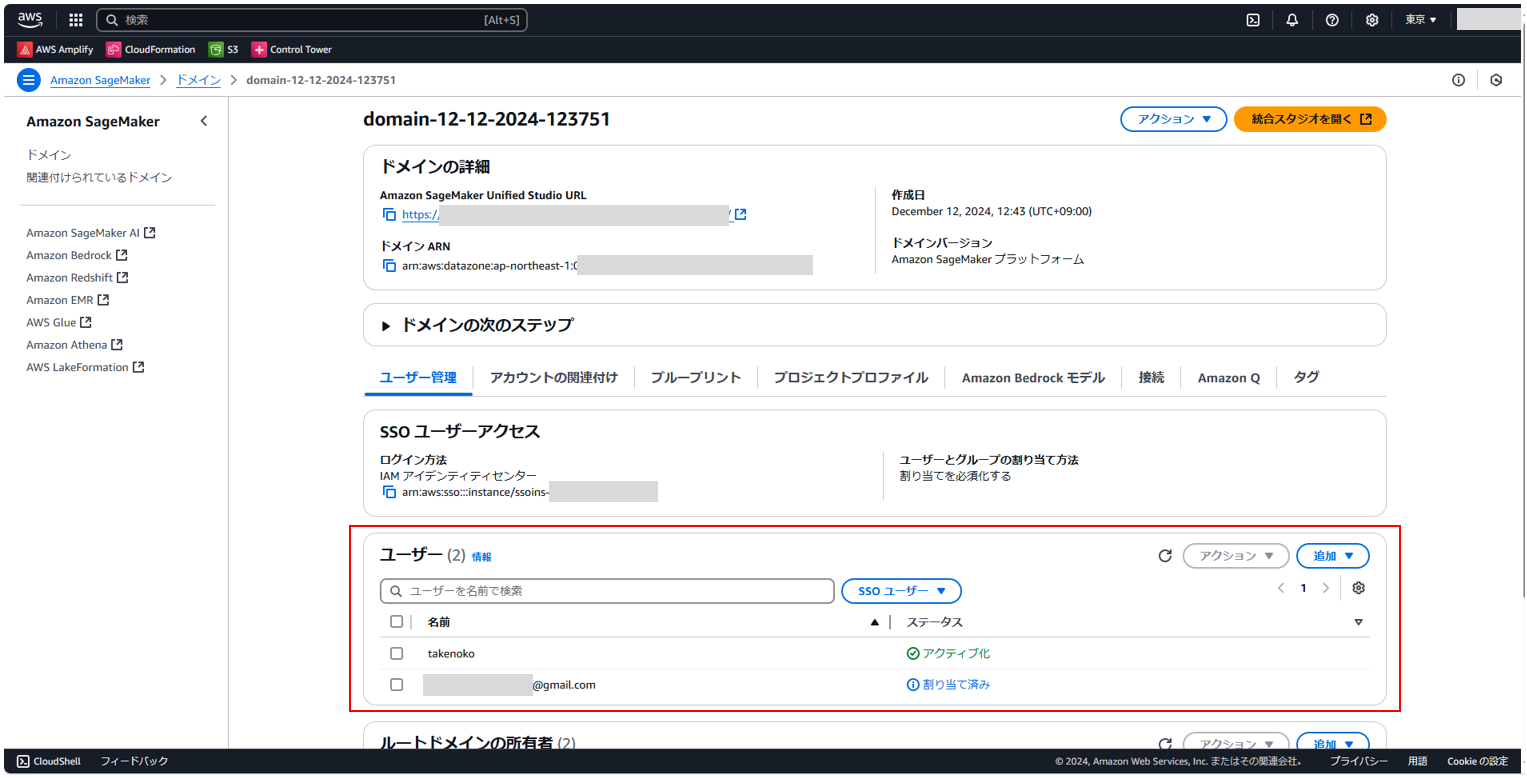1527x778 pixels.
Task: Open Unified Studio URL external link icon
Action: (741, 214)
